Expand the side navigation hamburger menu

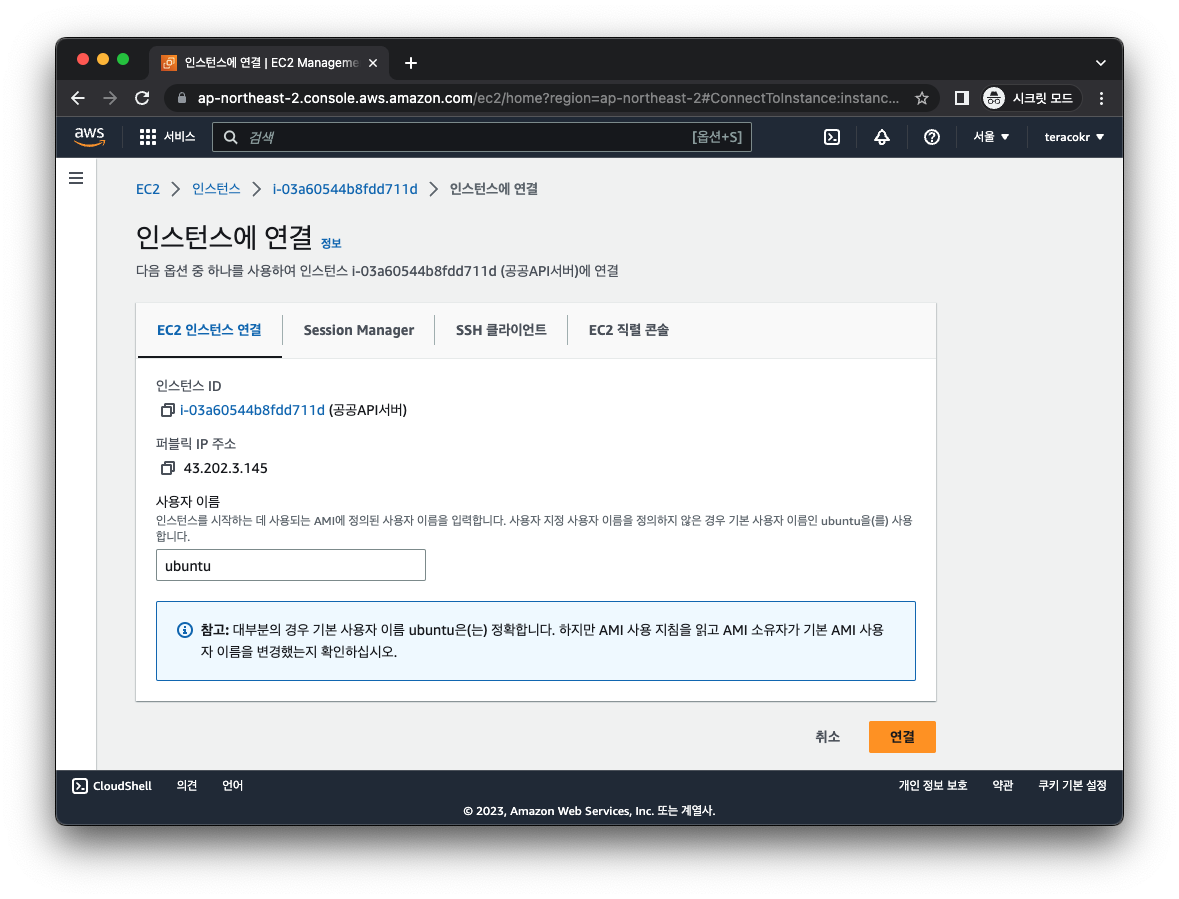(76, 178)
